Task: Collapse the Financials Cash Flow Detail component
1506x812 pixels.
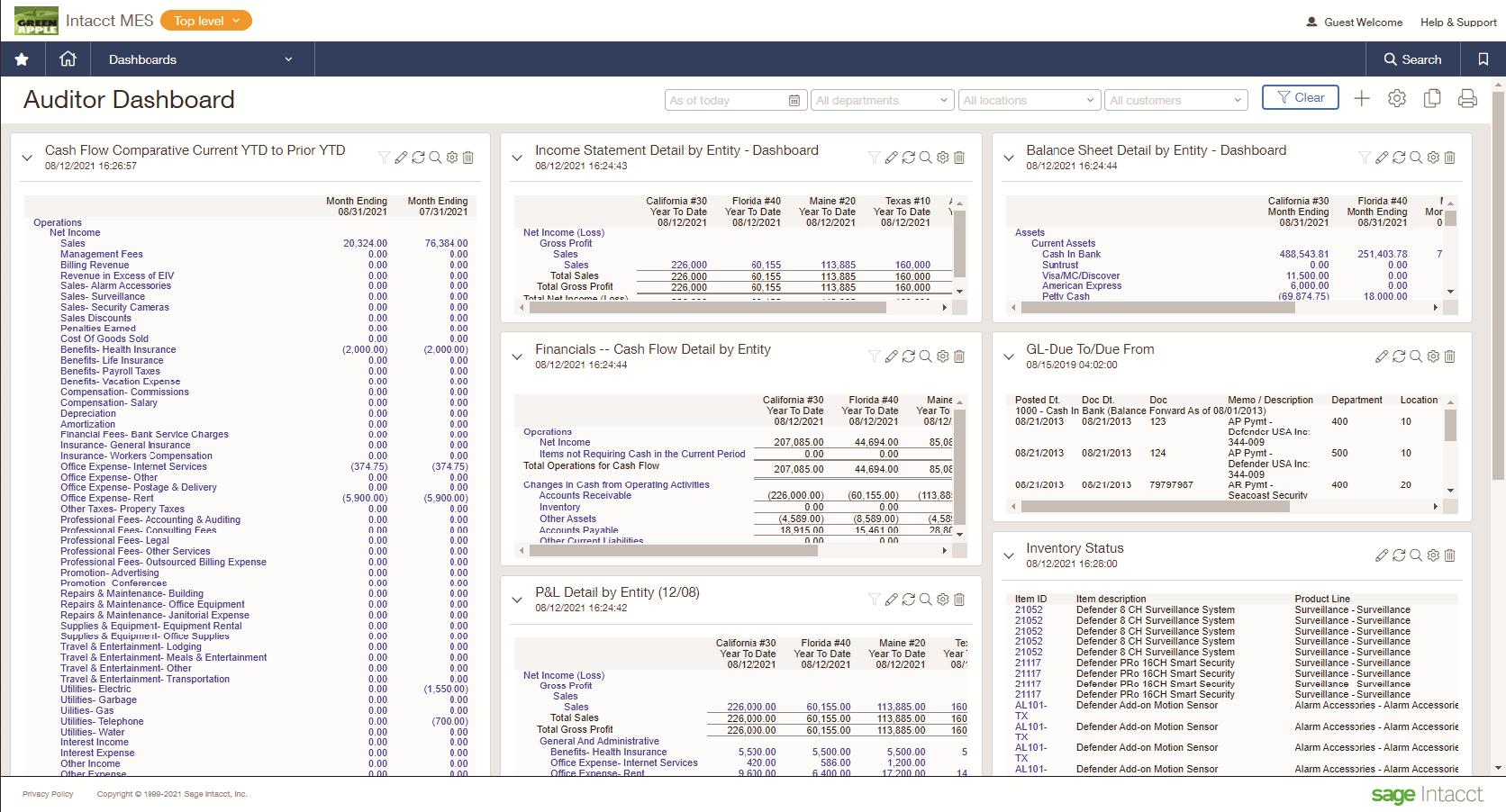Action: coord(517,356)
